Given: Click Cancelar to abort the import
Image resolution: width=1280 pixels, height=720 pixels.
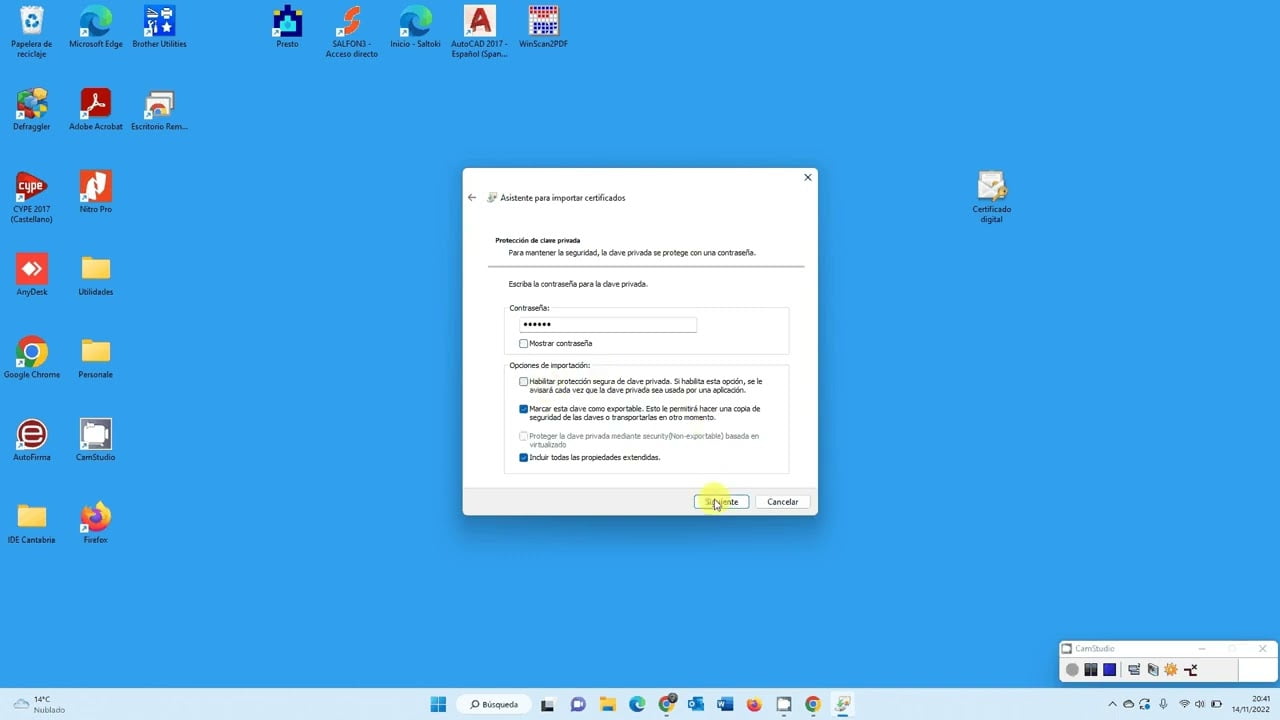Looking at the screenshot, I should coord(782,501).
